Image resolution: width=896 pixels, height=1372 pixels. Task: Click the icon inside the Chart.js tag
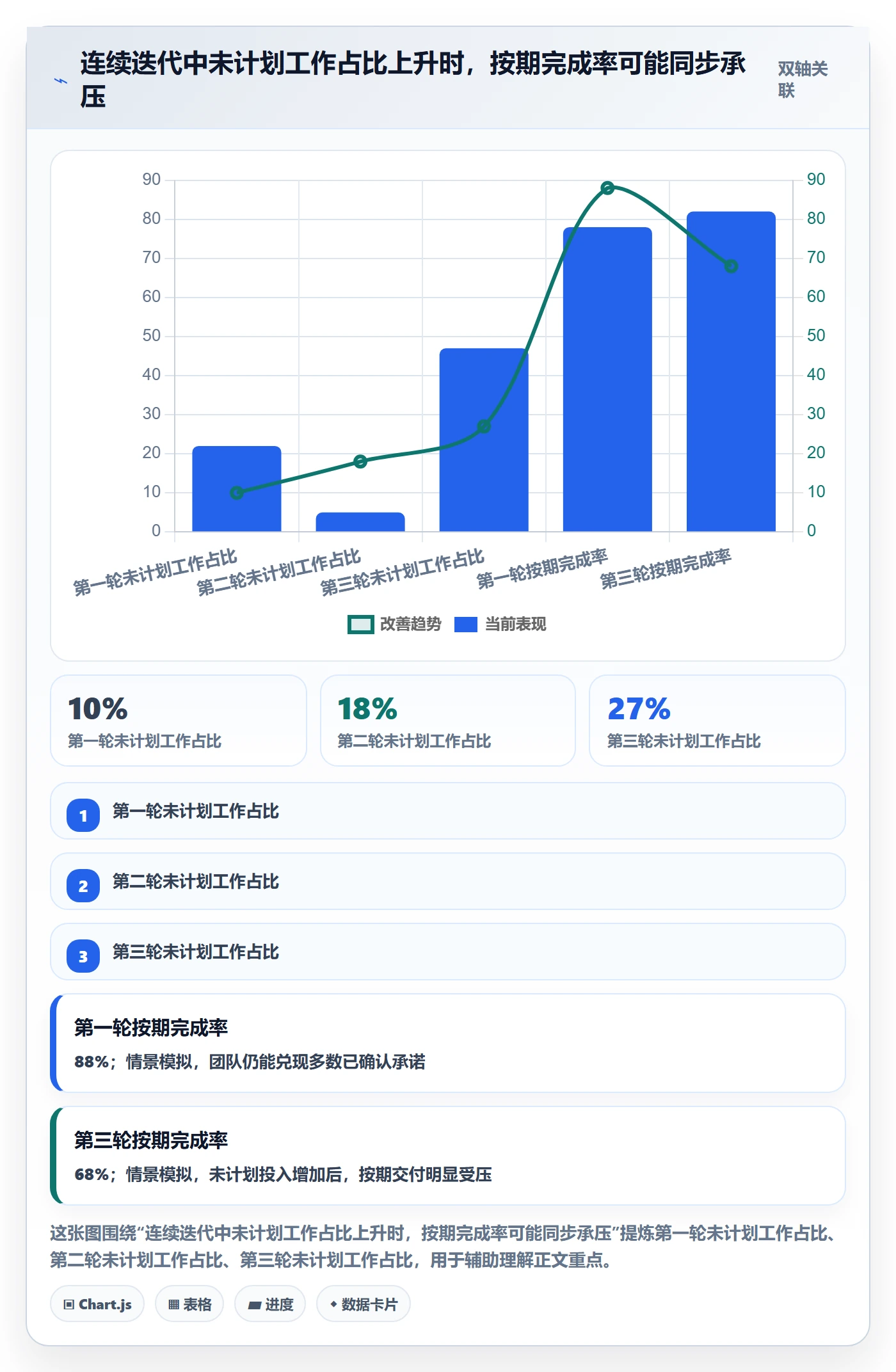tap(69, 1304)
